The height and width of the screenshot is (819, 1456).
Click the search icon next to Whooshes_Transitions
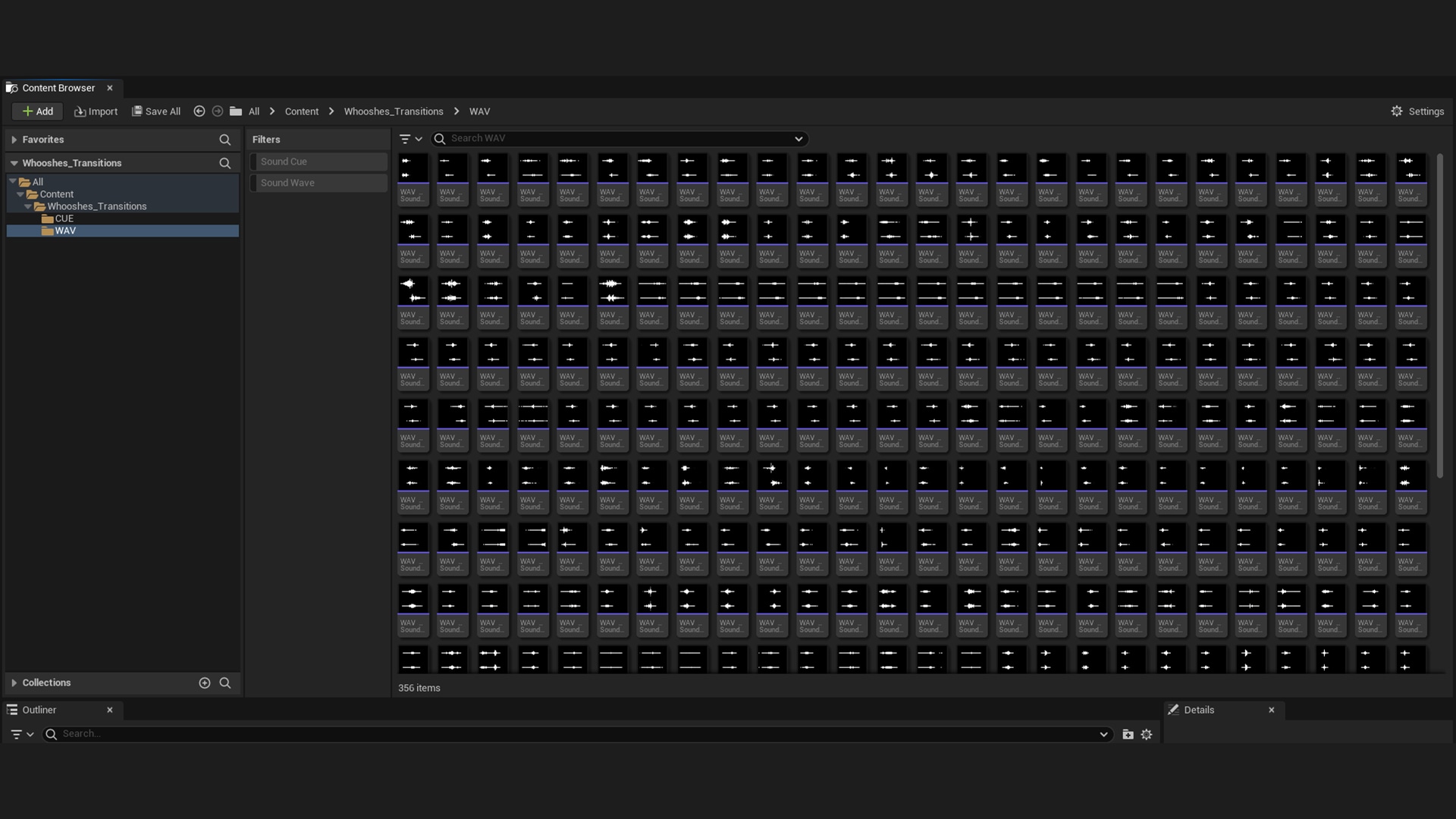click(224, 163)
